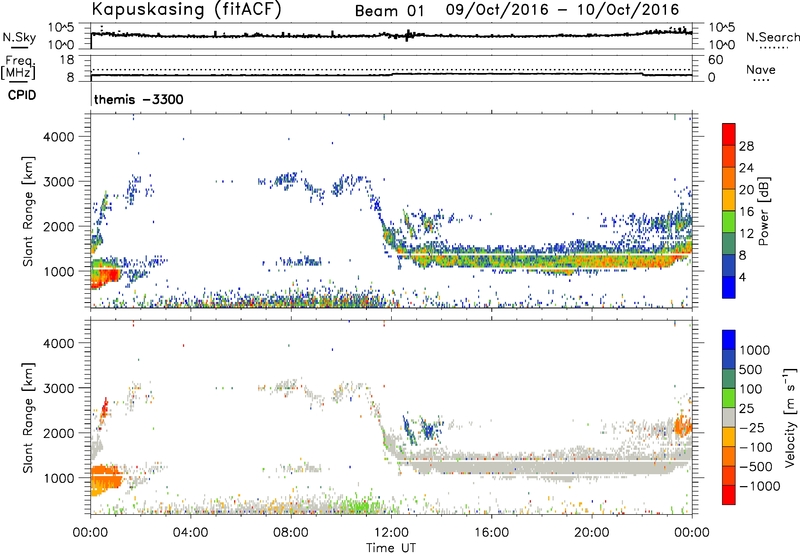Click the "2000" tick of the velocity panel
This screenshot has height=554, width=800.
tap(59, 433)
